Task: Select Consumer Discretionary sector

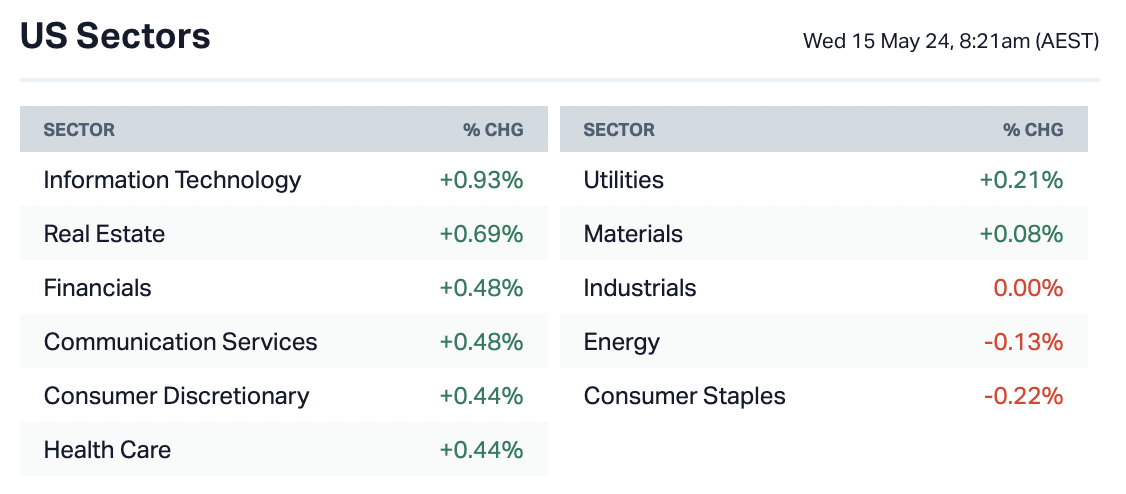Action: tap(176, 396)
